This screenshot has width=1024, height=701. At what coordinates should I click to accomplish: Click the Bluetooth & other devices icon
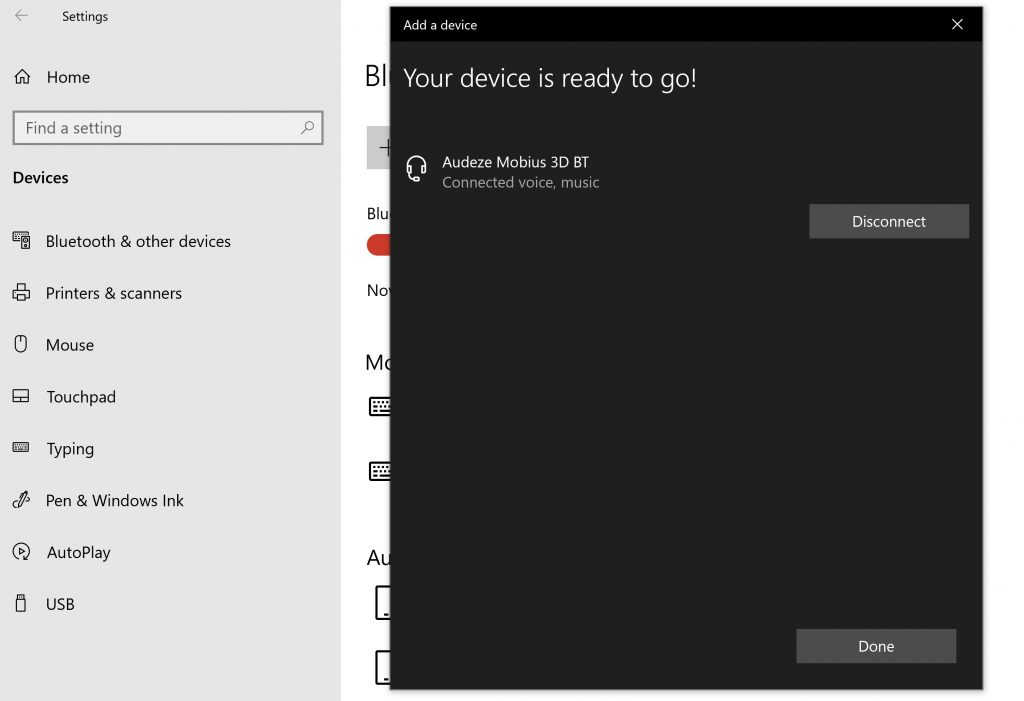(22, 240)
